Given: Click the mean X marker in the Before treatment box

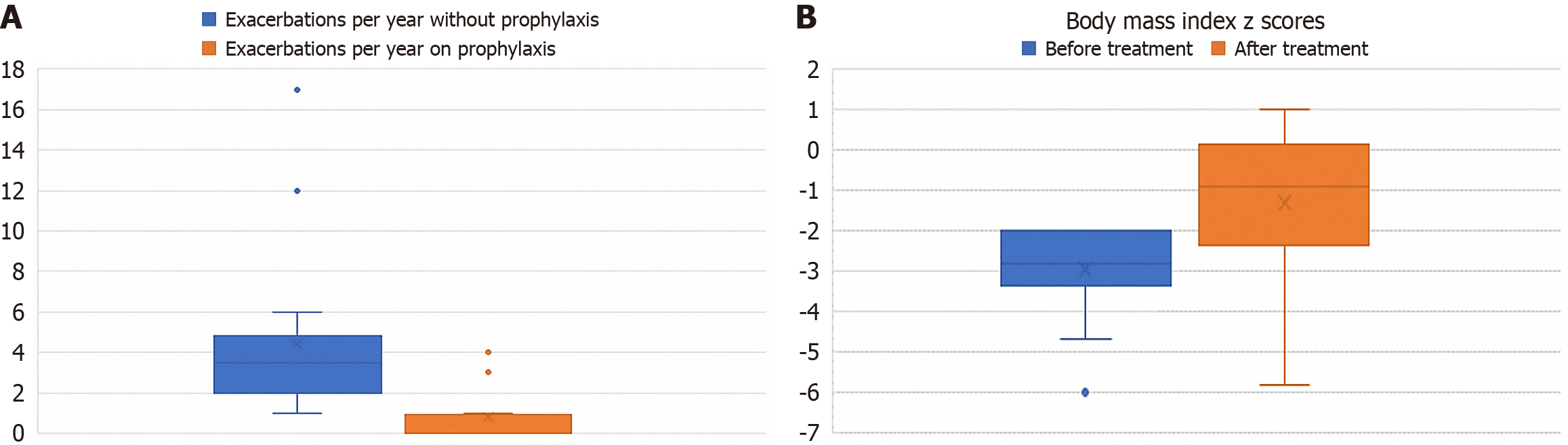Looking at the screenshot, I should pyautogui.click(x=1085, y=269).
